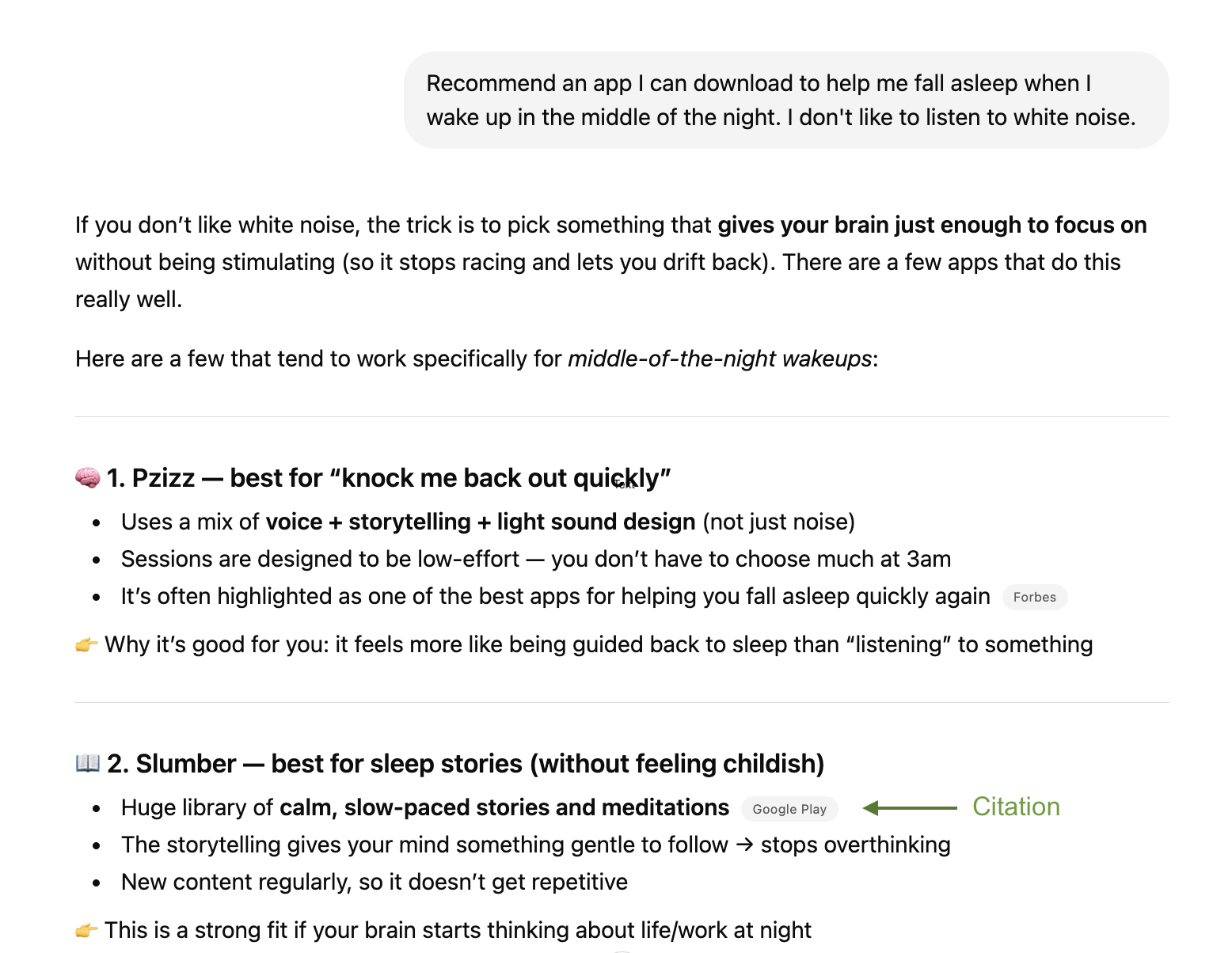Click the "2. Slumber" section heading
Viewport: 1232px width, 953px height.
(466, 764)
